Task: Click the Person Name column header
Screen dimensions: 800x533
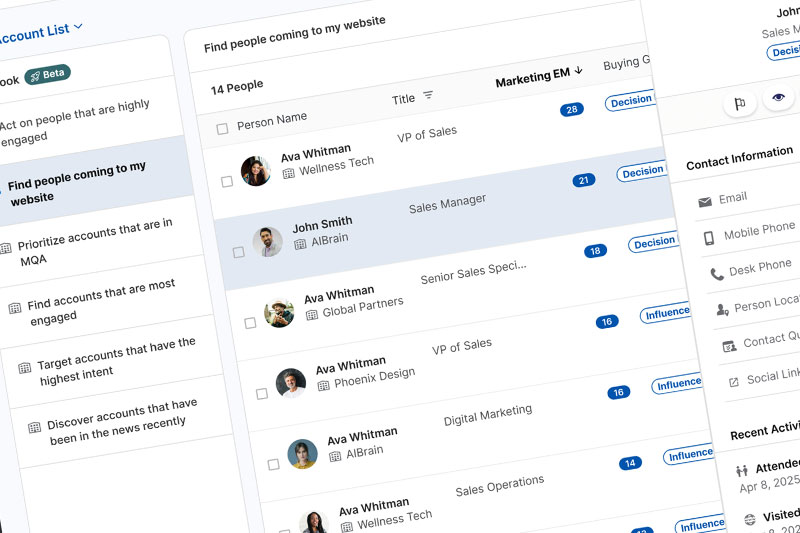Action: click(x=271, y=120)
